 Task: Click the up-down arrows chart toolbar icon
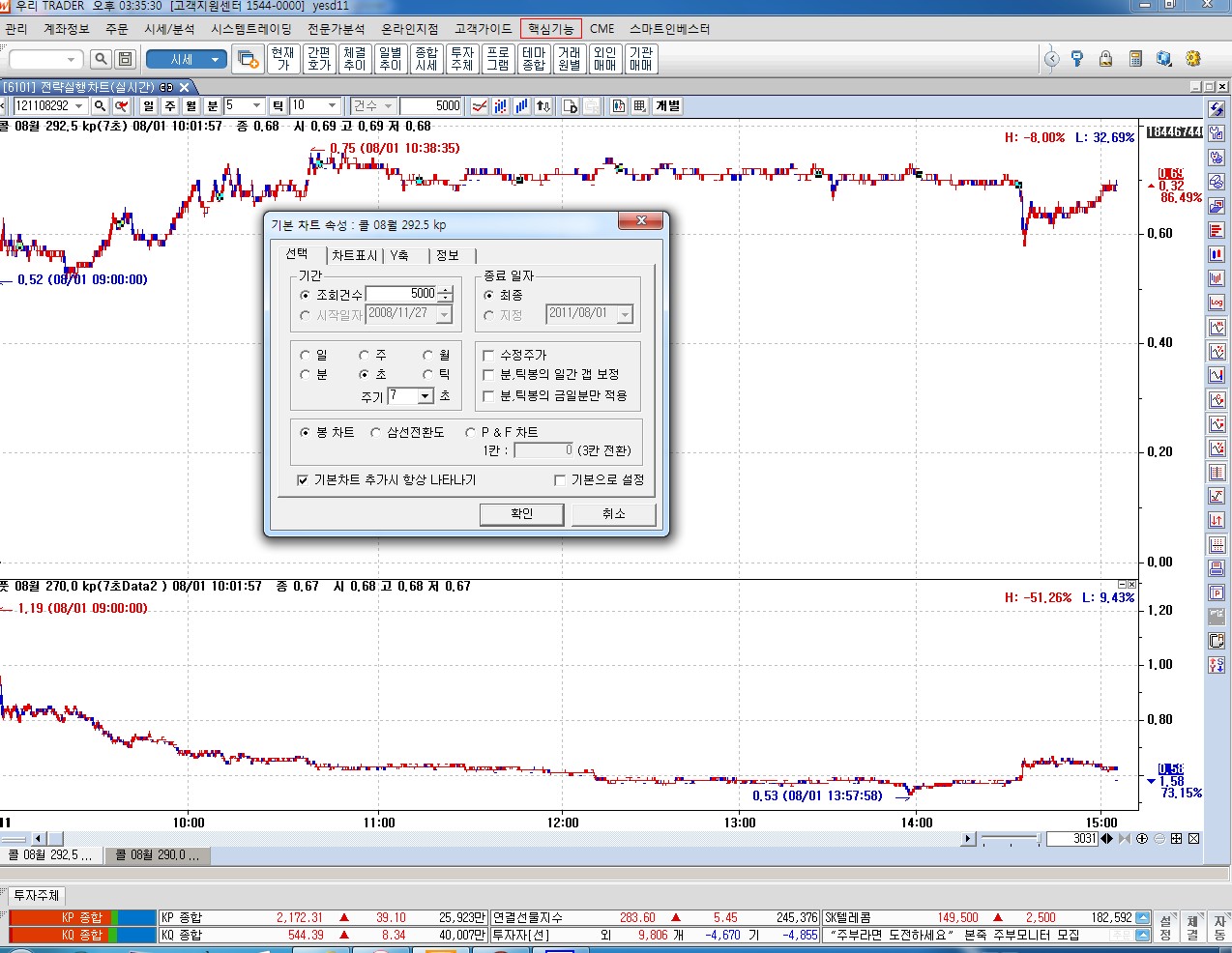tap(543, 106)
